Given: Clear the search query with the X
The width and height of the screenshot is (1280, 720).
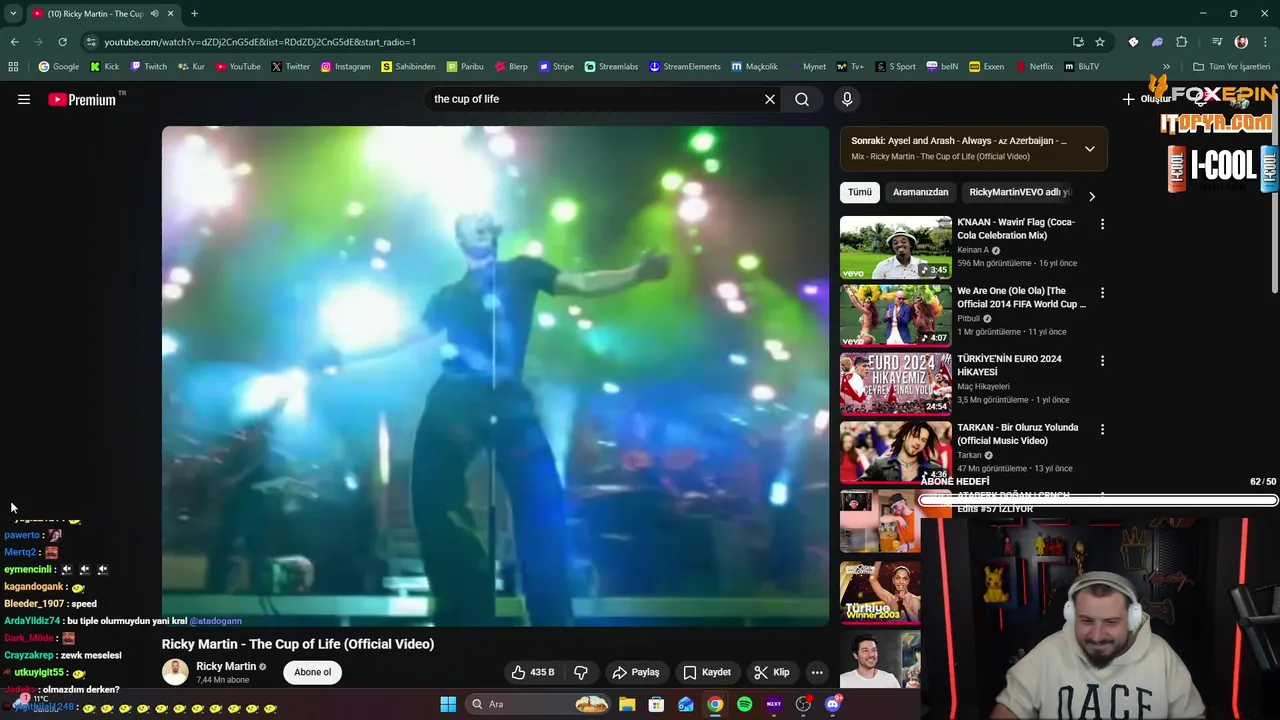Looking at the screenshot, I should point(770,99).
